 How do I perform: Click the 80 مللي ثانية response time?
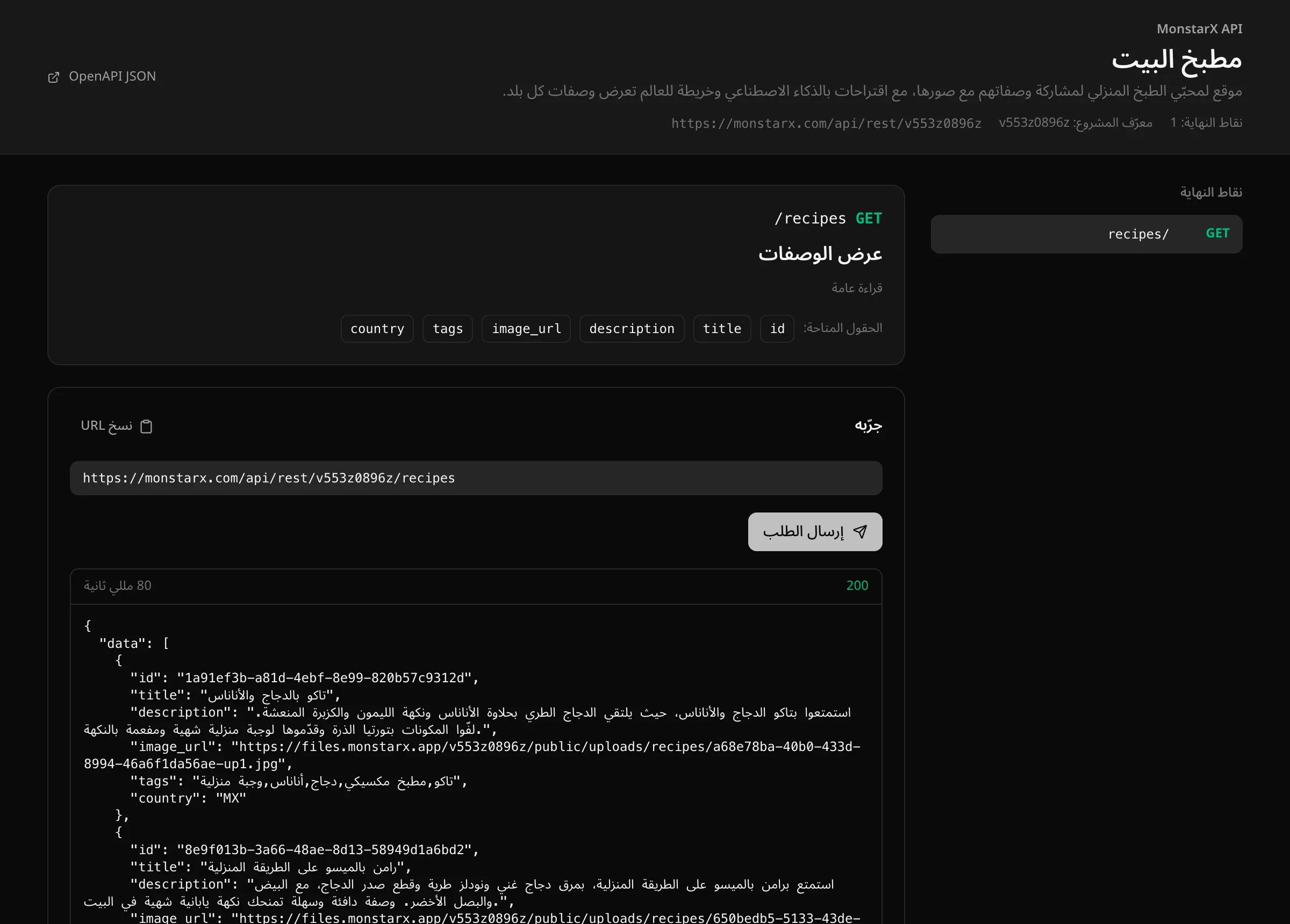click(x=118, y=586)
